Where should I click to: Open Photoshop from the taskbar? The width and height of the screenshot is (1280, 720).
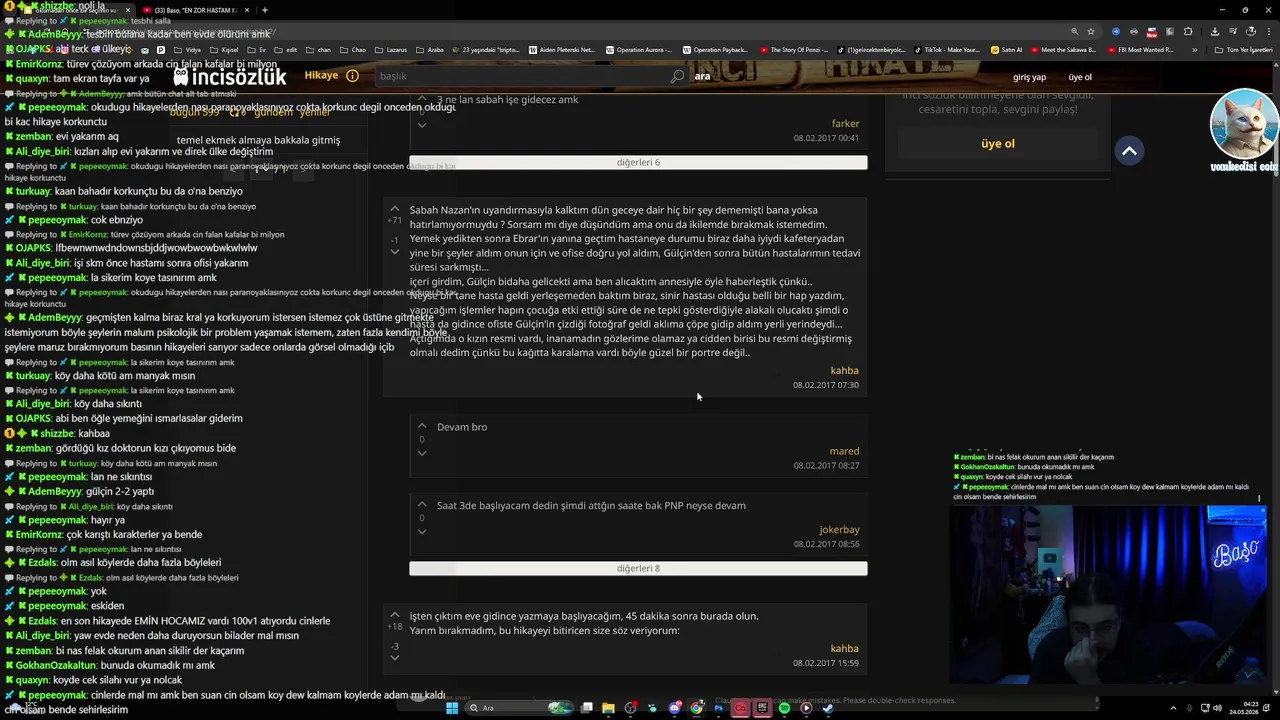tap(719, 708)
